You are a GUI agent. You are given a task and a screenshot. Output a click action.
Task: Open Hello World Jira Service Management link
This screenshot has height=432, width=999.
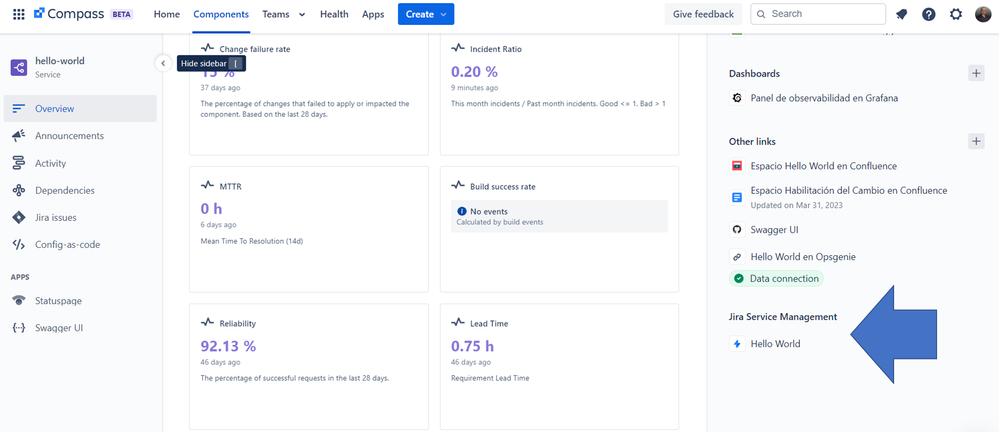[775, 344]
